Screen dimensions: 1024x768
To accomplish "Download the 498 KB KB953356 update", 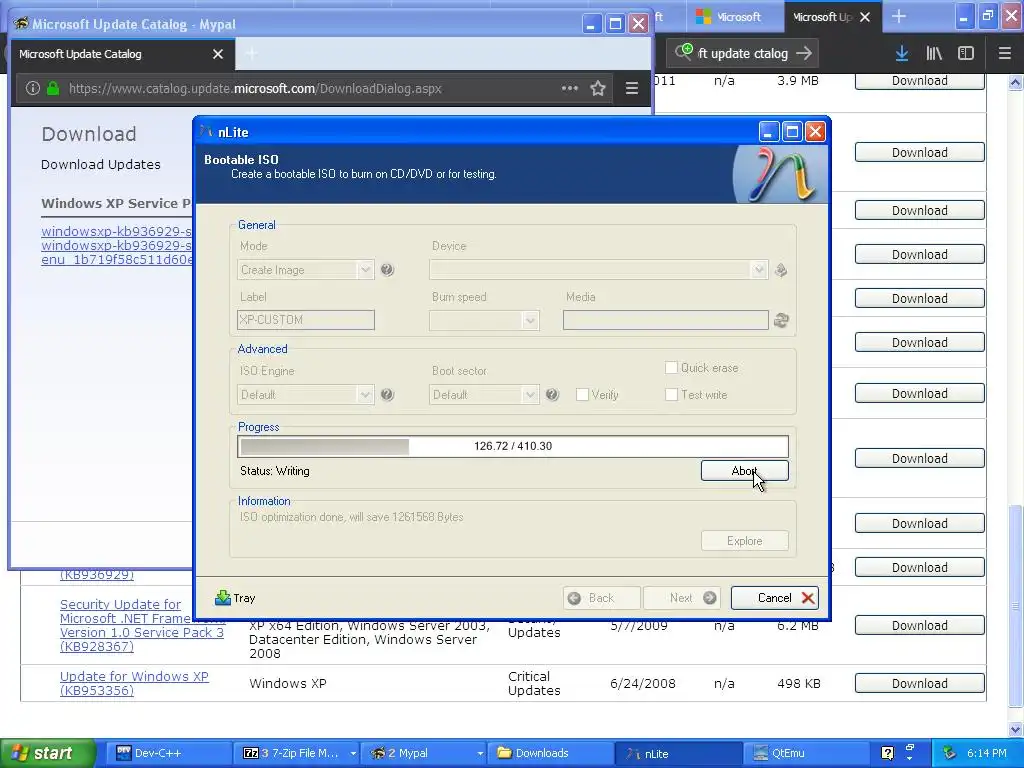I will pos(920,683).
